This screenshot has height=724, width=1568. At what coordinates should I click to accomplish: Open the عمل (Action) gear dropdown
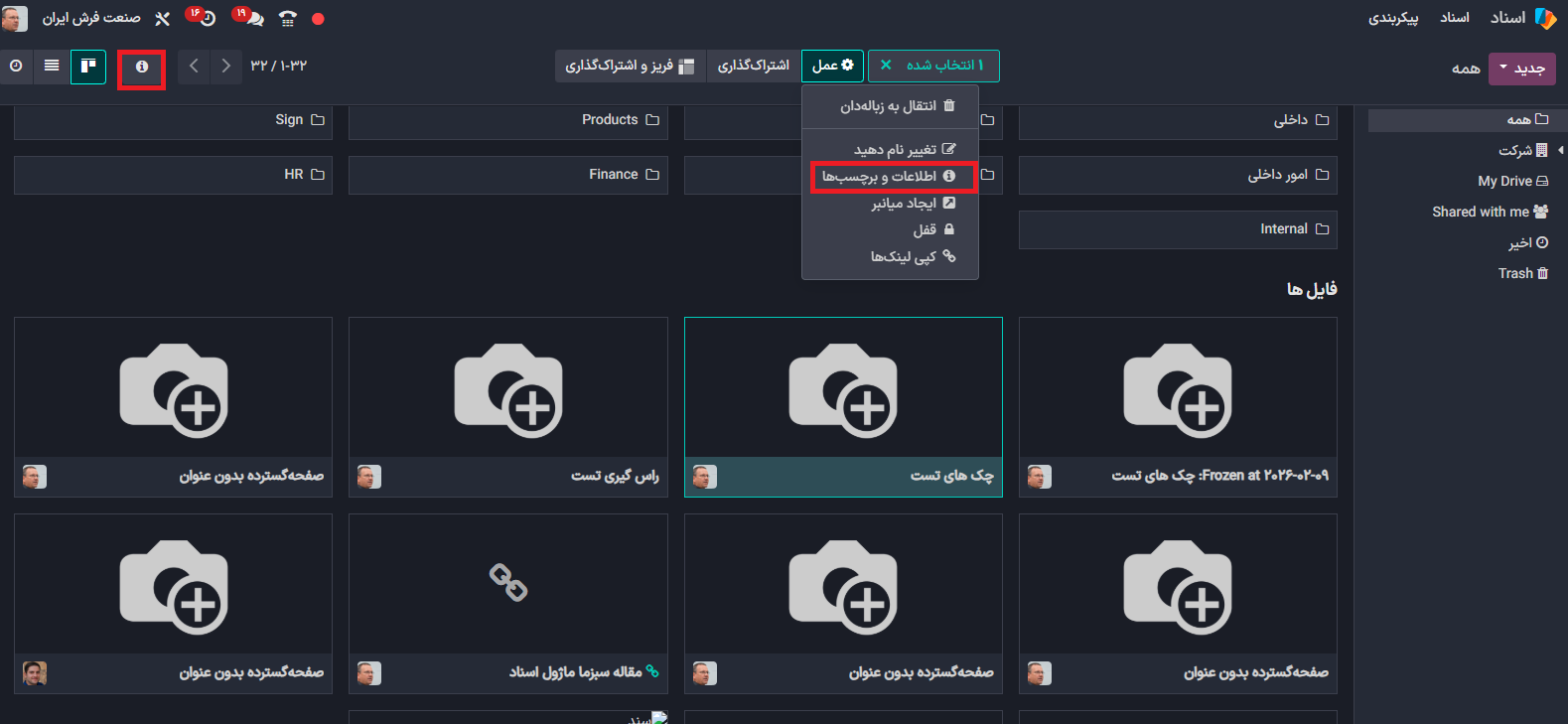[x=832, y=66]
